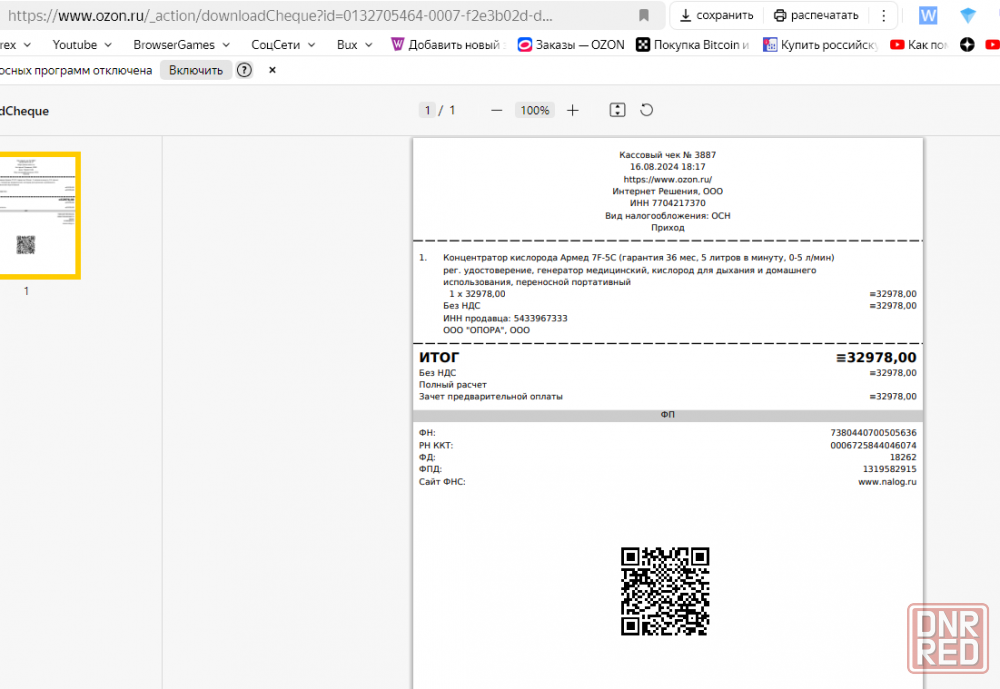Click the ИНН продавца: 5433967333 line
The image size is (1000, 689).
pyautogui.click(x=505, y=318)
